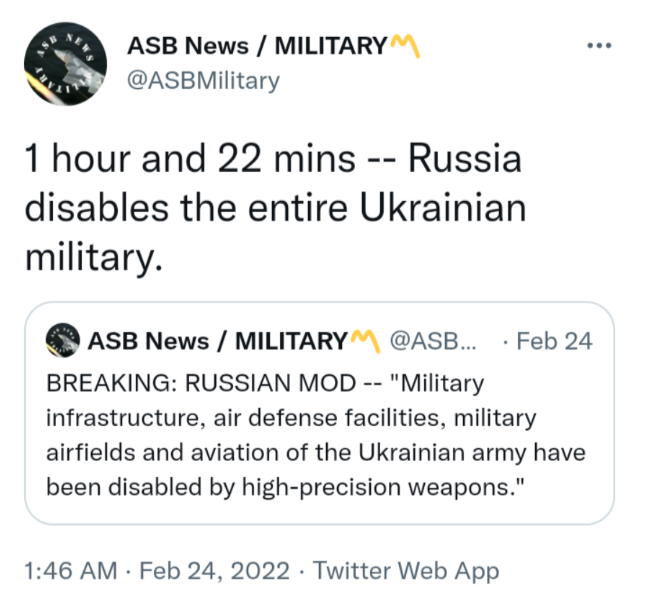Click the Feb 24, 2022 date in the footer
The width and height of the screenshot is (649, 592).
pyautogui.click(x=214, y=570)
